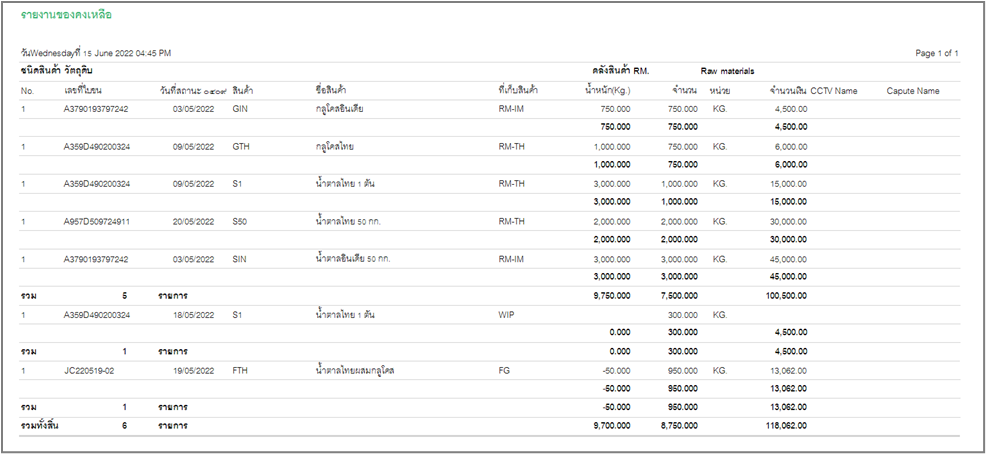This screenshot has height=454, width=986.
Task: Click the ชื่อสินค้า column header
Action: pos(337,91)
